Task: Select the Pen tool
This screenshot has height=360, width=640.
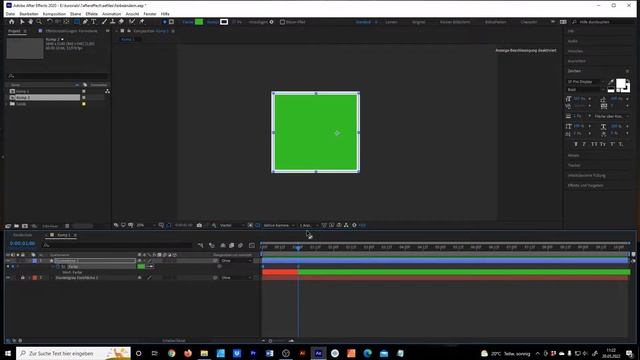Action: pos(85,22)
